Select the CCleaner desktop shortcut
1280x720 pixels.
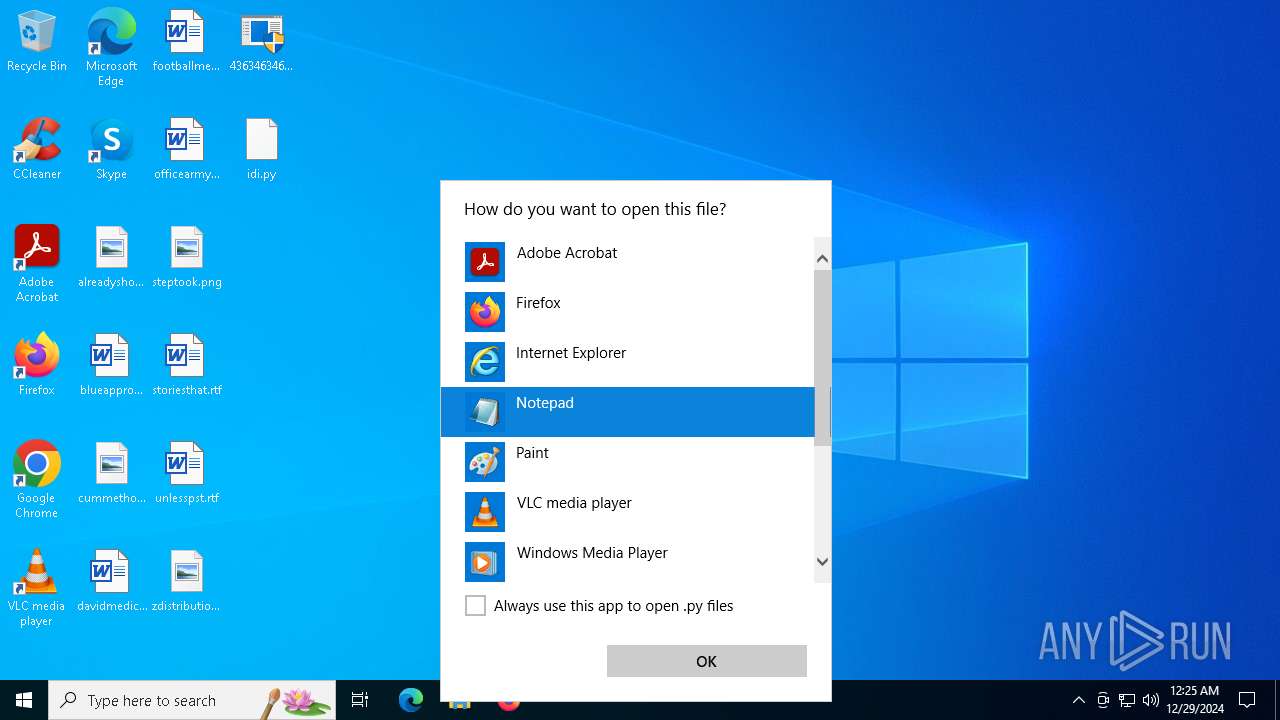coord(37,150)
